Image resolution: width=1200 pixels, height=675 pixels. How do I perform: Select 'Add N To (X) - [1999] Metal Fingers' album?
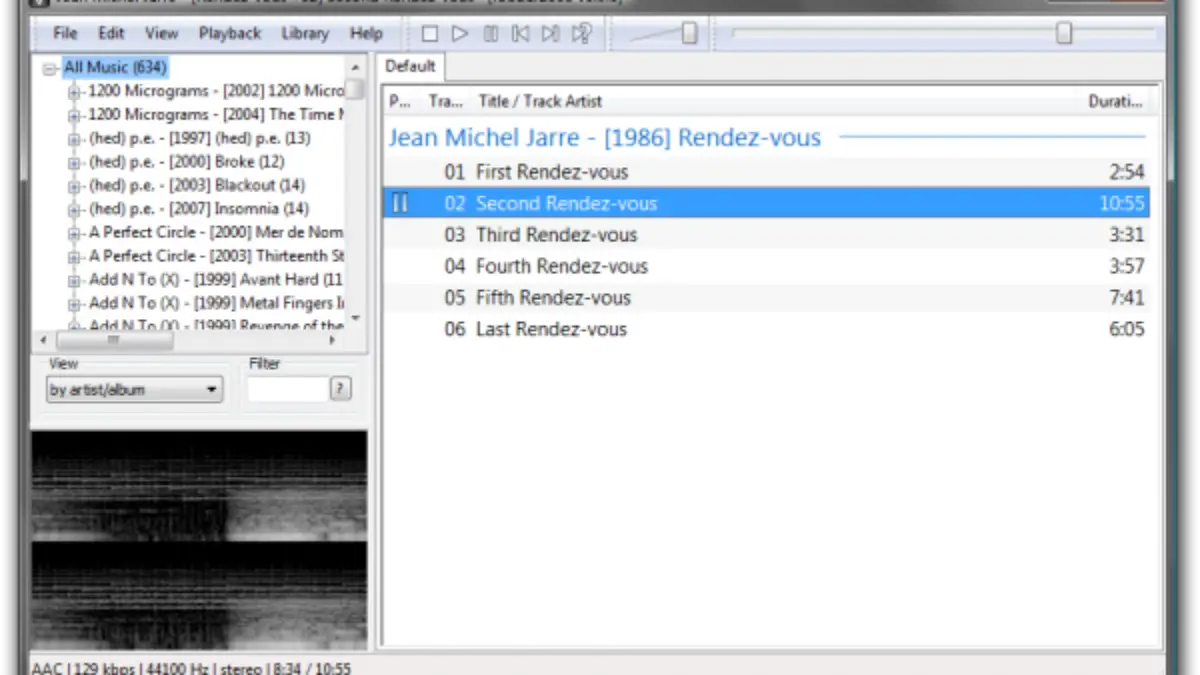point(216,303)
